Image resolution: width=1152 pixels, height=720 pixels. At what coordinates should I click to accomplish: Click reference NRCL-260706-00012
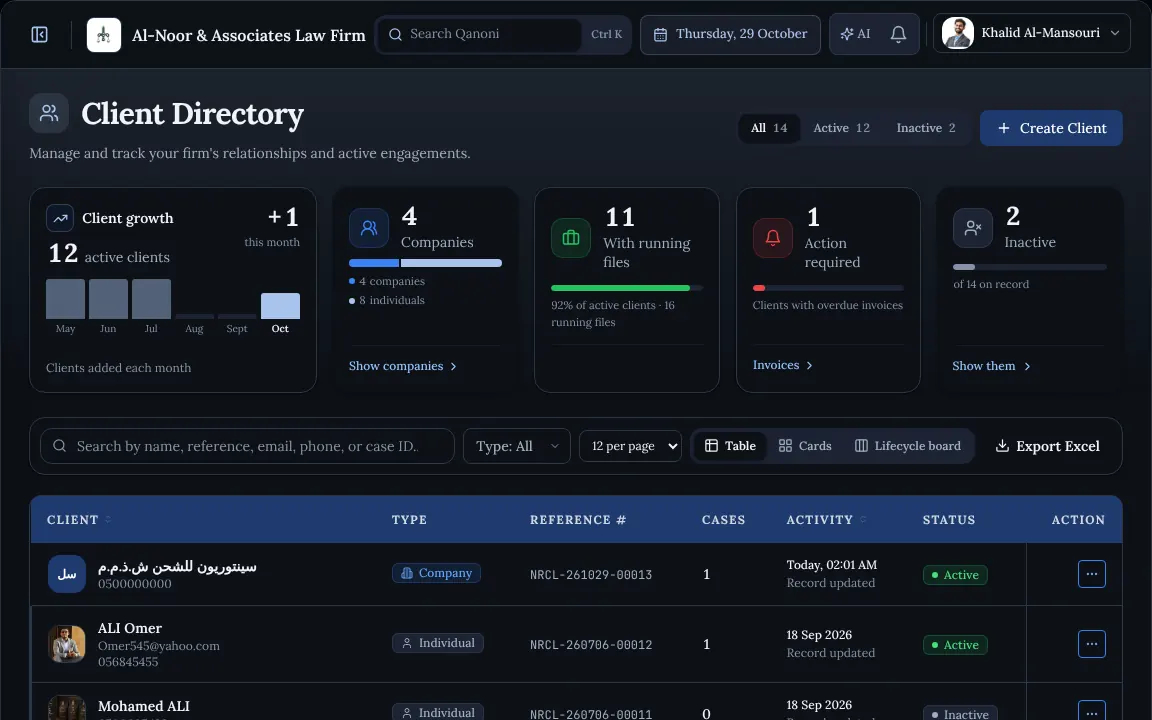tap(591, 644)
